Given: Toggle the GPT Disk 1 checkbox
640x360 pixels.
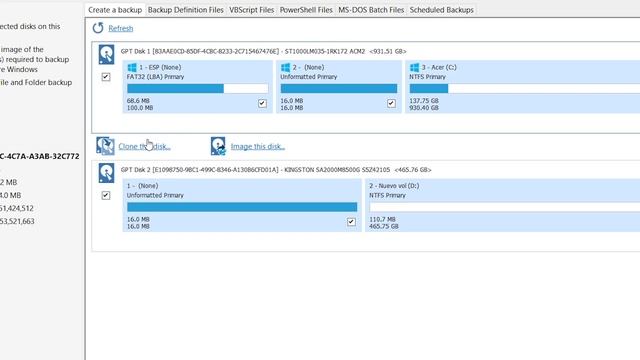Looking at the screenshot, I should 106,77.
